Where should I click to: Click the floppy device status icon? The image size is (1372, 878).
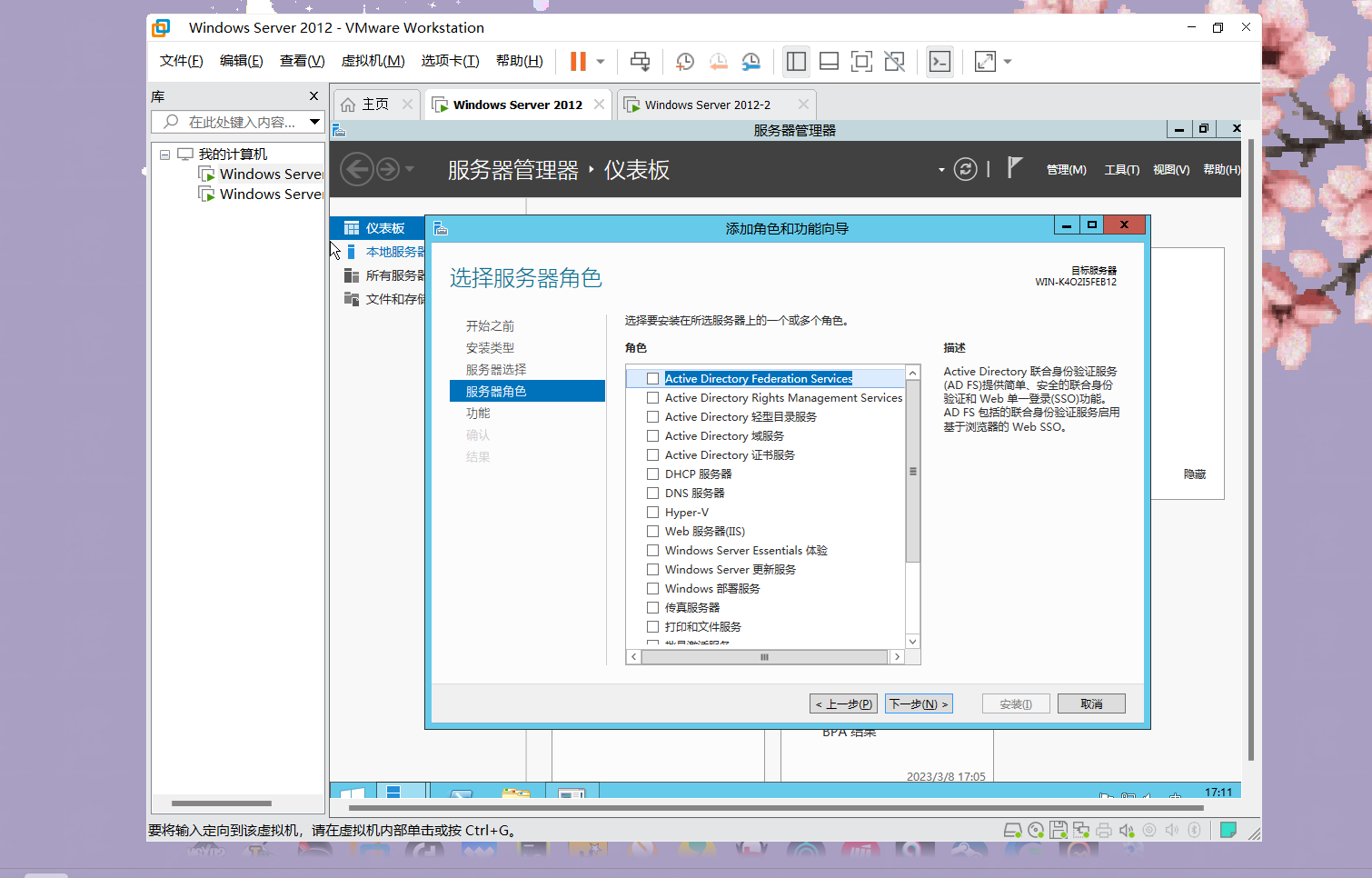click(1059, 830)
